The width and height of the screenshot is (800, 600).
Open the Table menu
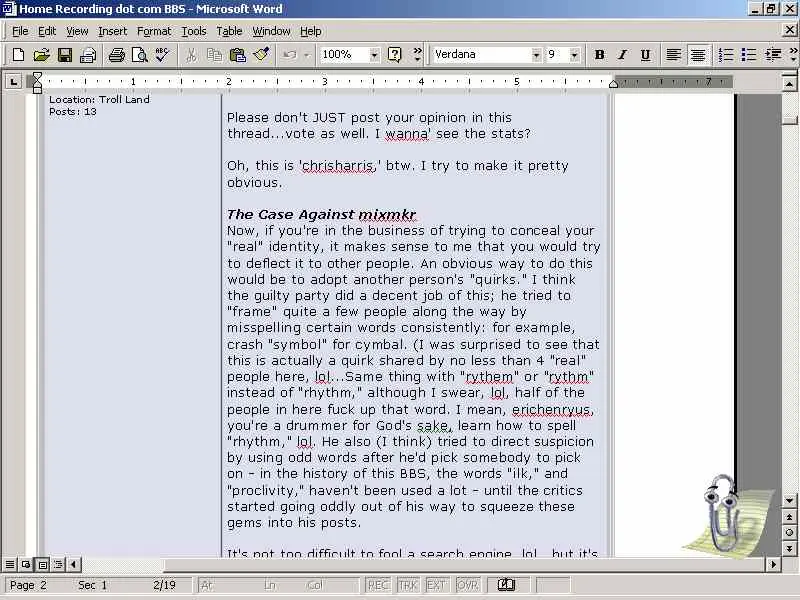[229, 31]
